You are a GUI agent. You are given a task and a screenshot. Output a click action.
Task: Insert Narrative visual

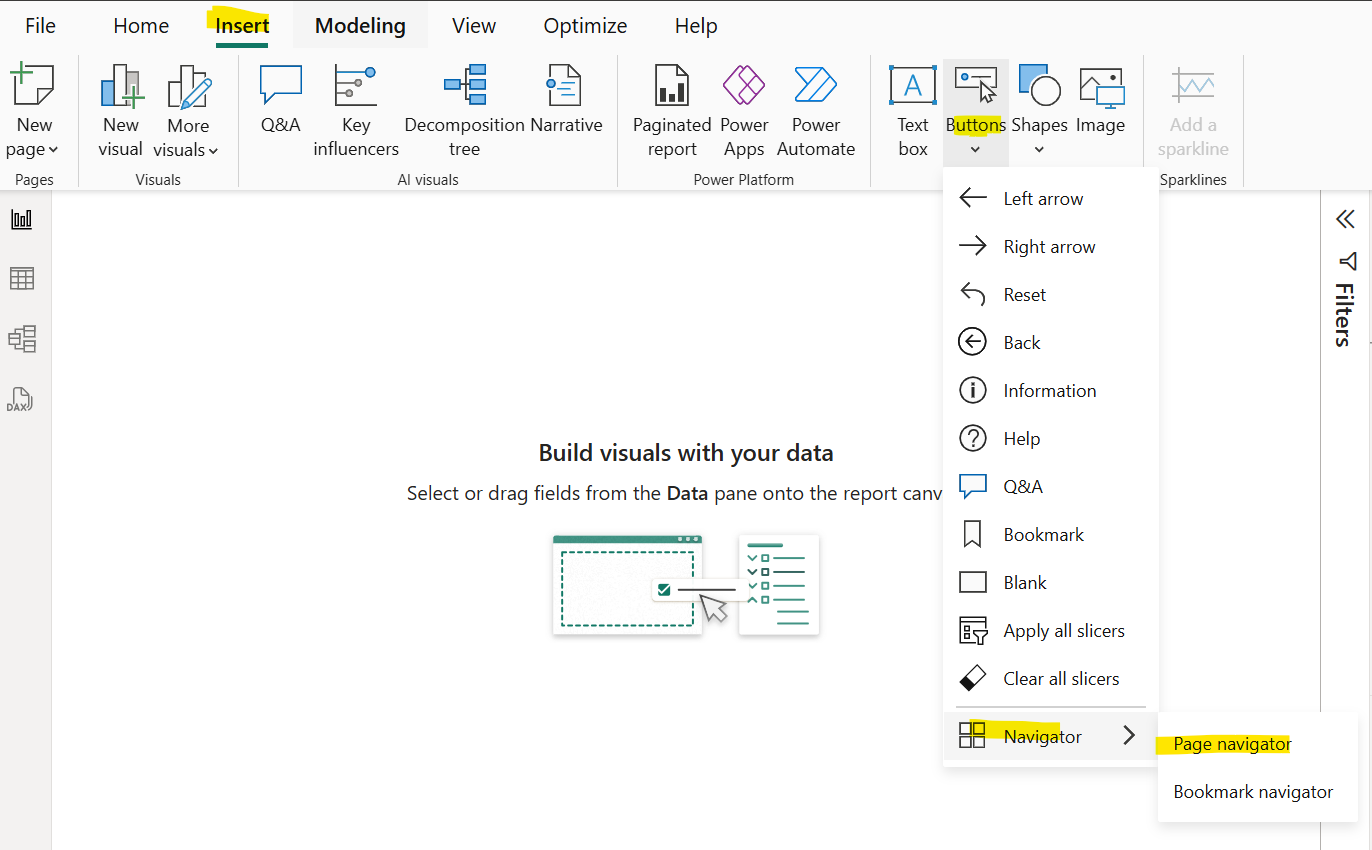(x=566, y=98)
